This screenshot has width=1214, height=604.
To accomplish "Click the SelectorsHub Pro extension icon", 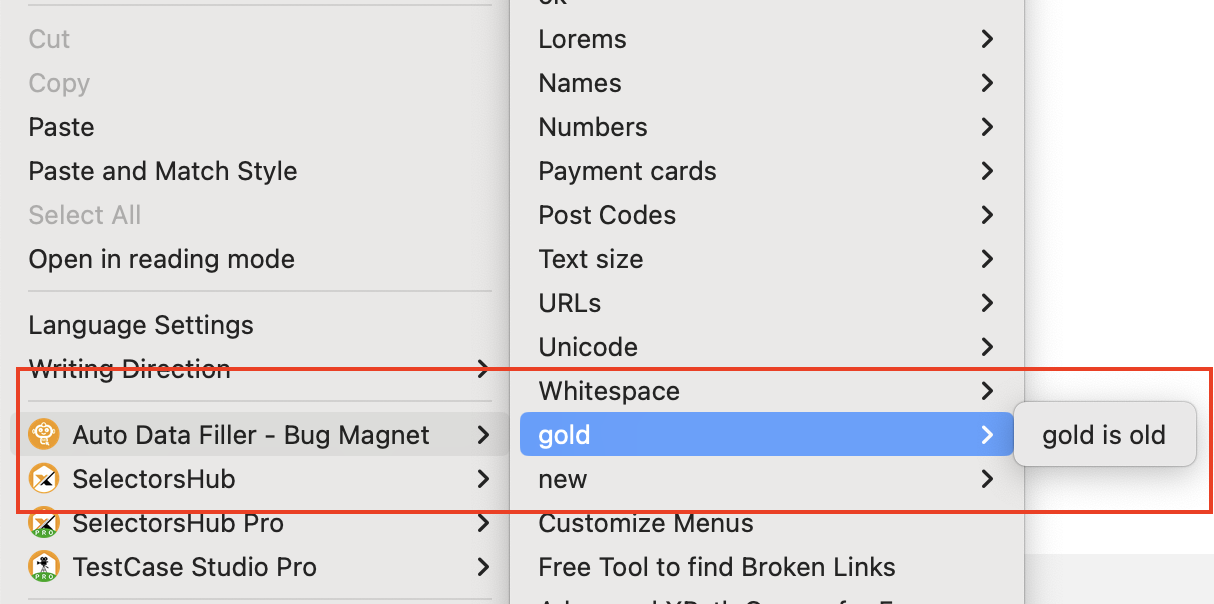I will [x=43, y=523].
